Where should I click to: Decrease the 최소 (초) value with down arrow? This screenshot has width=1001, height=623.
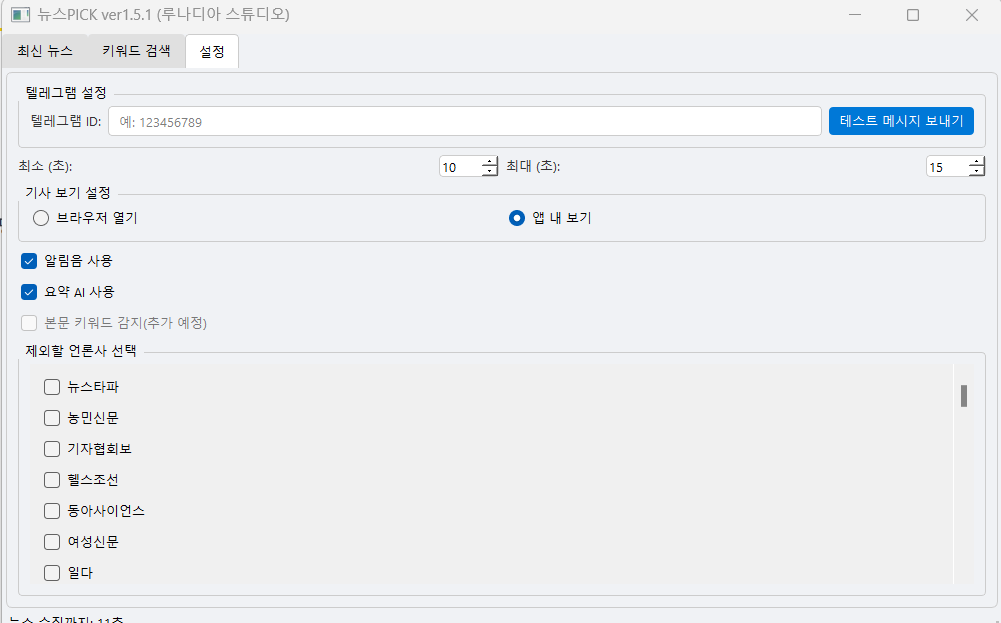489,172
